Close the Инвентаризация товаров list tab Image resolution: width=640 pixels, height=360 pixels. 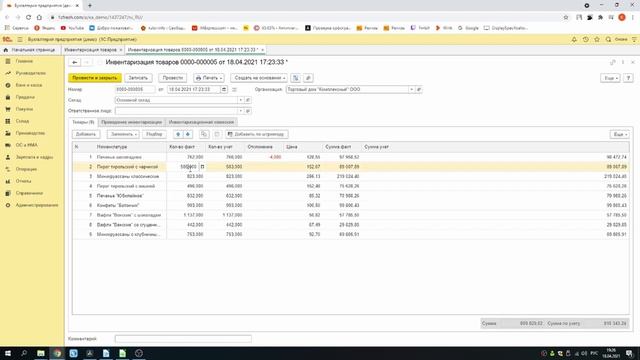120,50
